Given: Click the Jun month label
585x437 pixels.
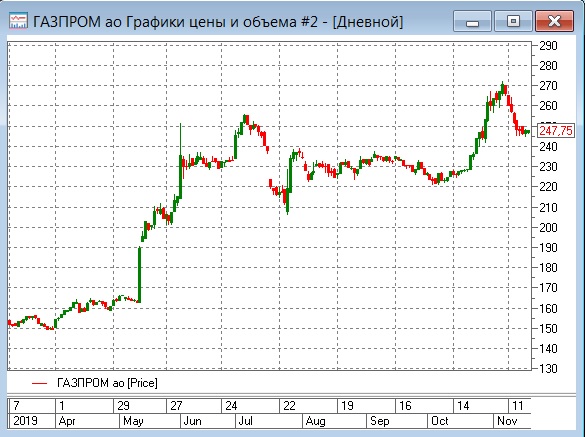Looking at the screenshot, I should (x=193, y=421).
